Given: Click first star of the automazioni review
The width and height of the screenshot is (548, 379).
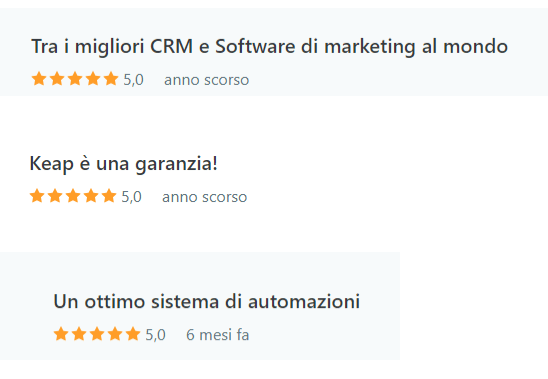Looking at the screenshot, I should pyautogui.click(x=61, y=334).
